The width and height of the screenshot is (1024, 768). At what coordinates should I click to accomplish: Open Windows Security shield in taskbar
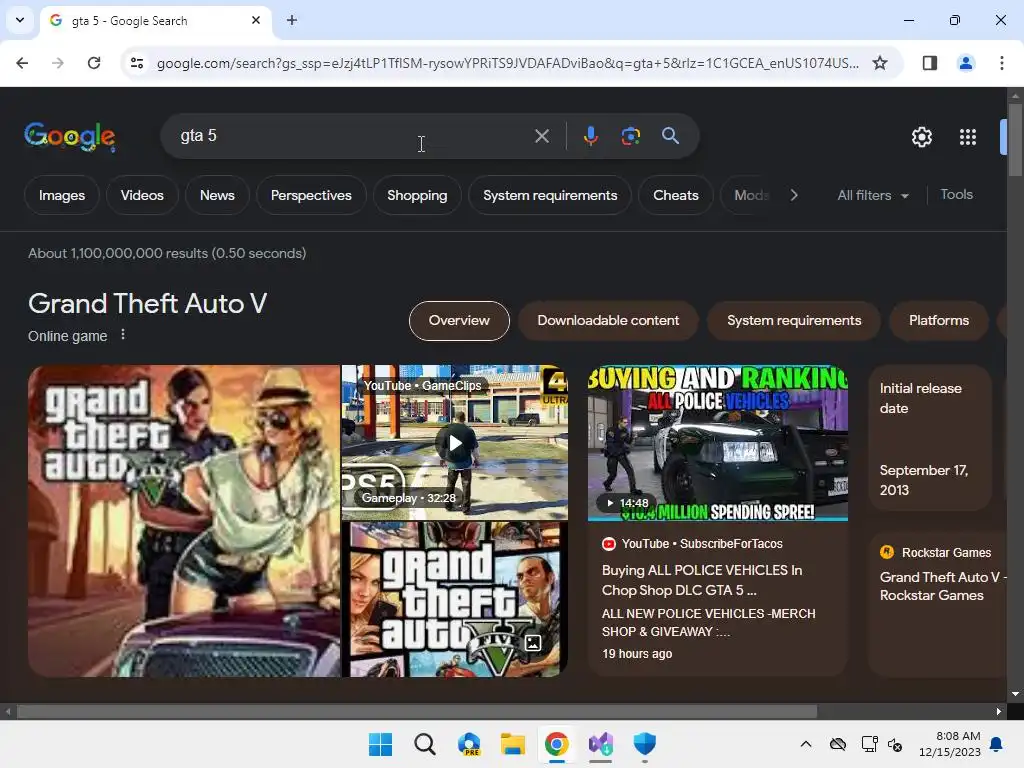645,744
